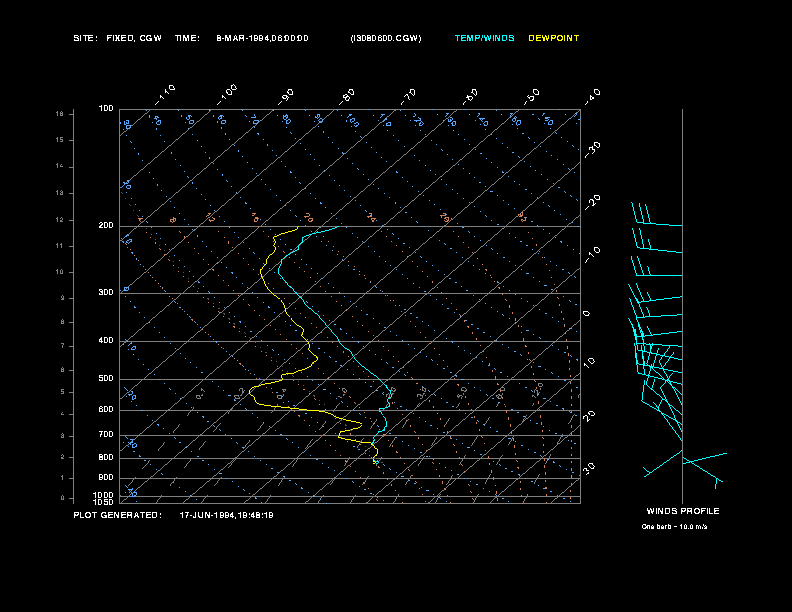This screenshot has height=612, width=792.
Task: Click the 300 pressure level label
Action: coord(106,292)
